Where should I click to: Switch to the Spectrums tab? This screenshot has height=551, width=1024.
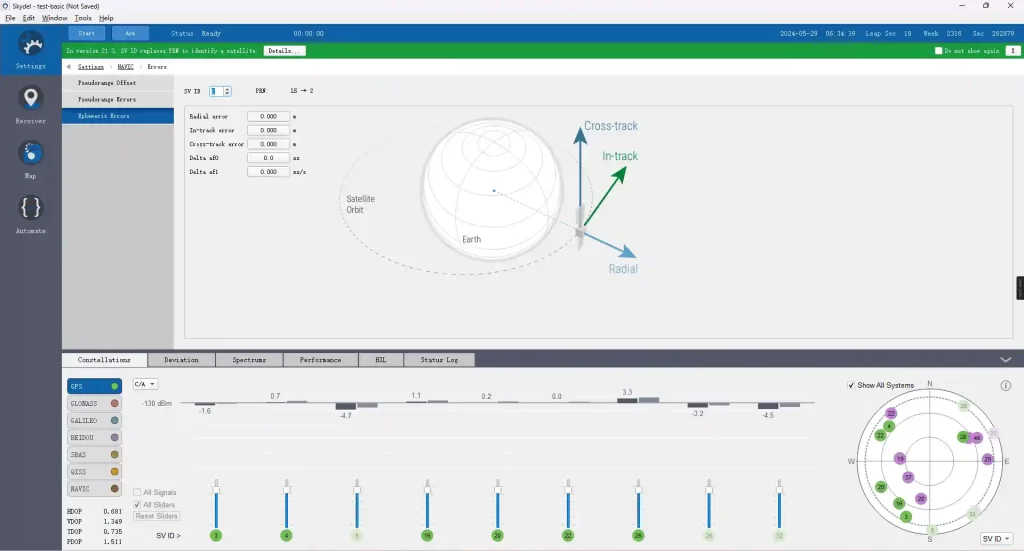point(249,360)
